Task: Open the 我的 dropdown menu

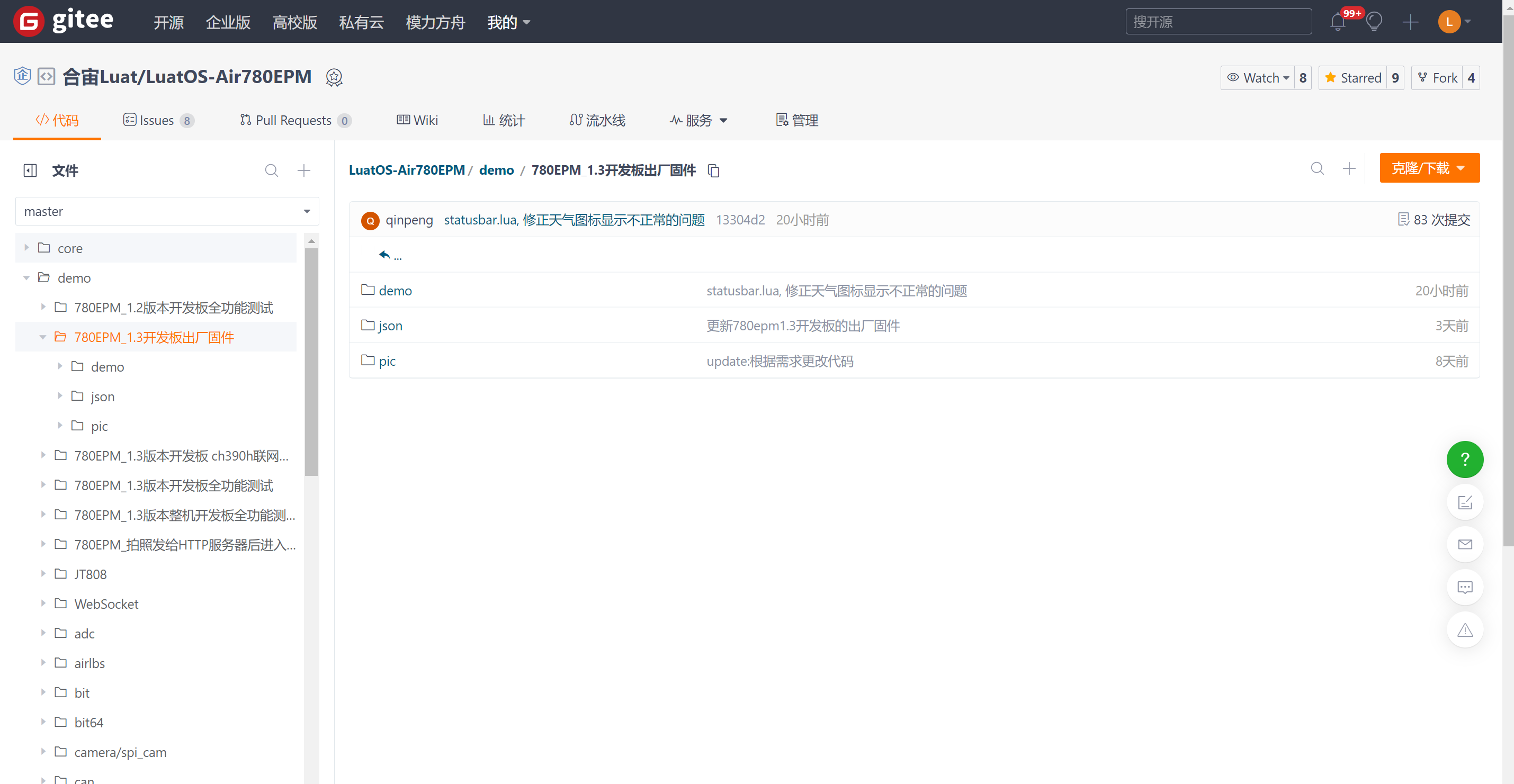Action: (x=508, y=22)
